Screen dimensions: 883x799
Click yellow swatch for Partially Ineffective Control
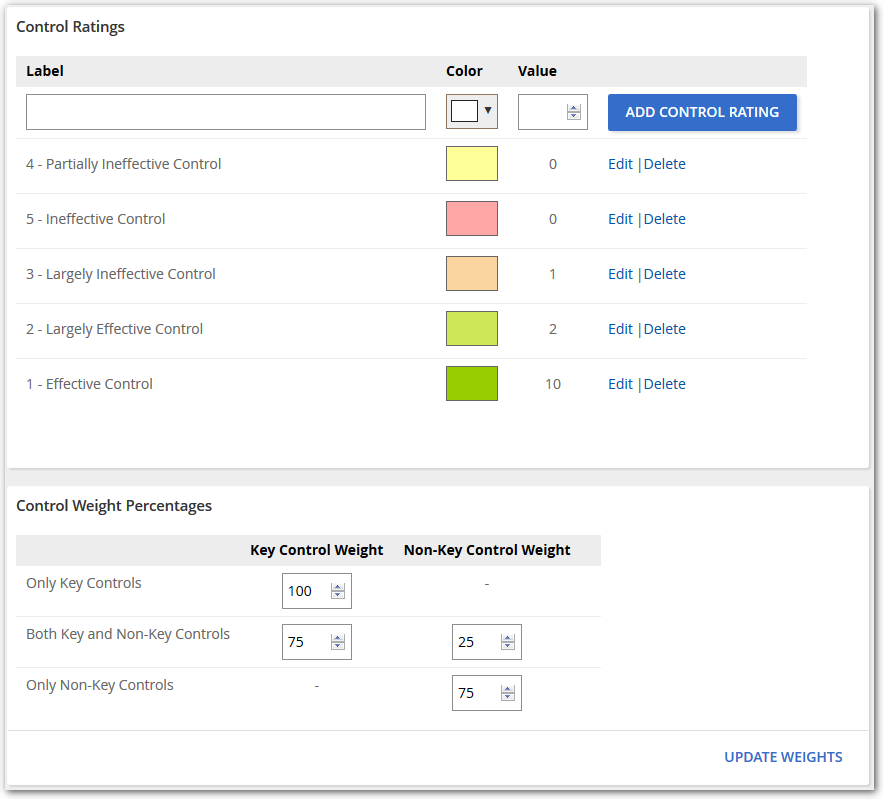point(471,164)
